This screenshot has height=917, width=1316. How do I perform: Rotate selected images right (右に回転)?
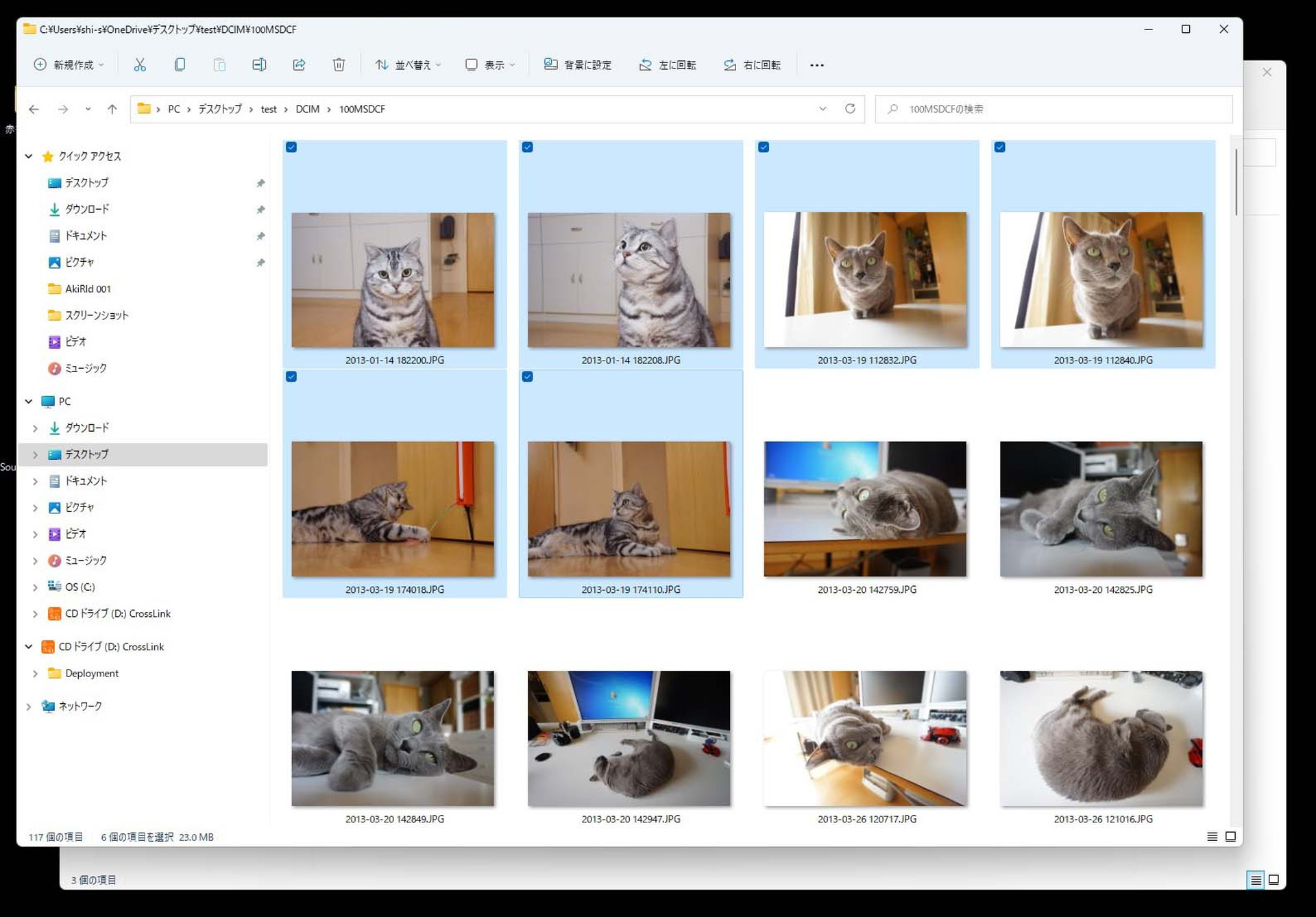[x=752, y=64]
